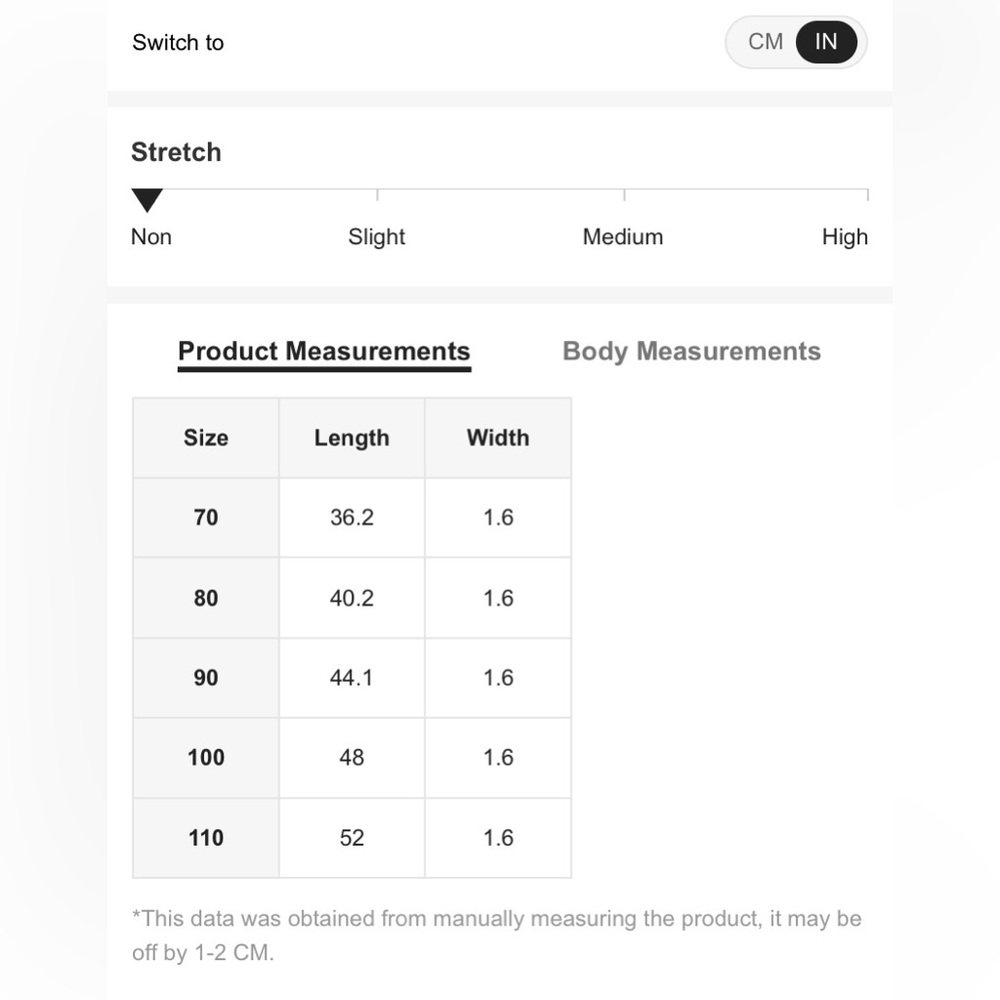The image size is (1000, 1000).
Task: Click the Width column header
Action: (x=498, y=438)
